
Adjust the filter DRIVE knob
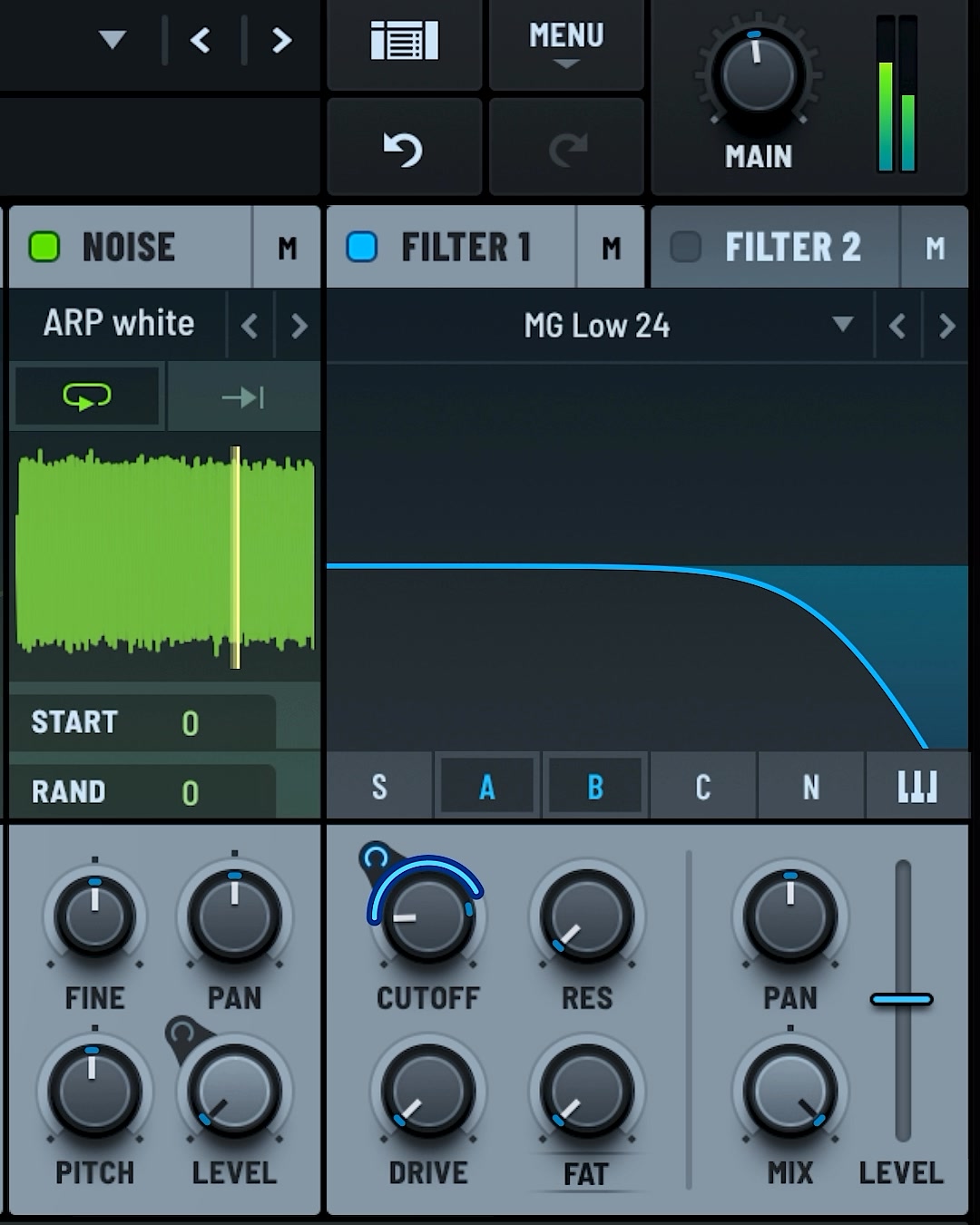(x=426, y=1092)
